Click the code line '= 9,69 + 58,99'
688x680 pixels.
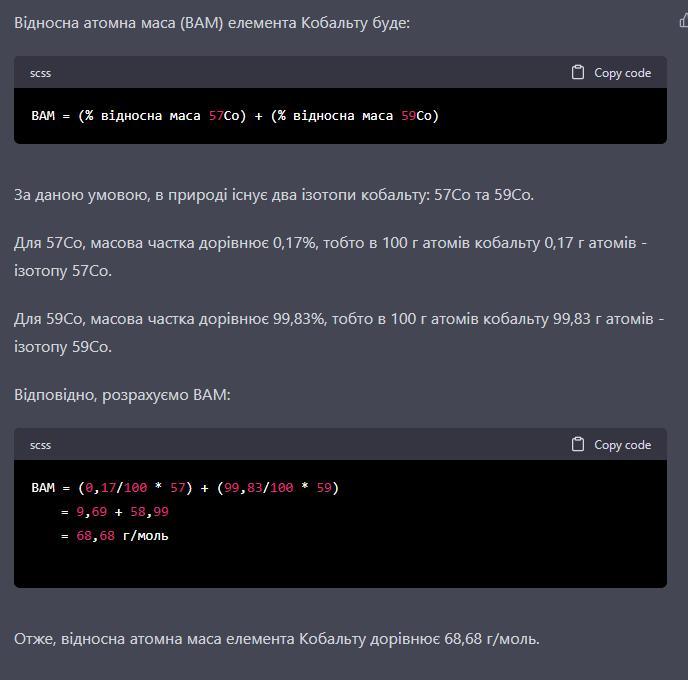click(x=114, y=512)
